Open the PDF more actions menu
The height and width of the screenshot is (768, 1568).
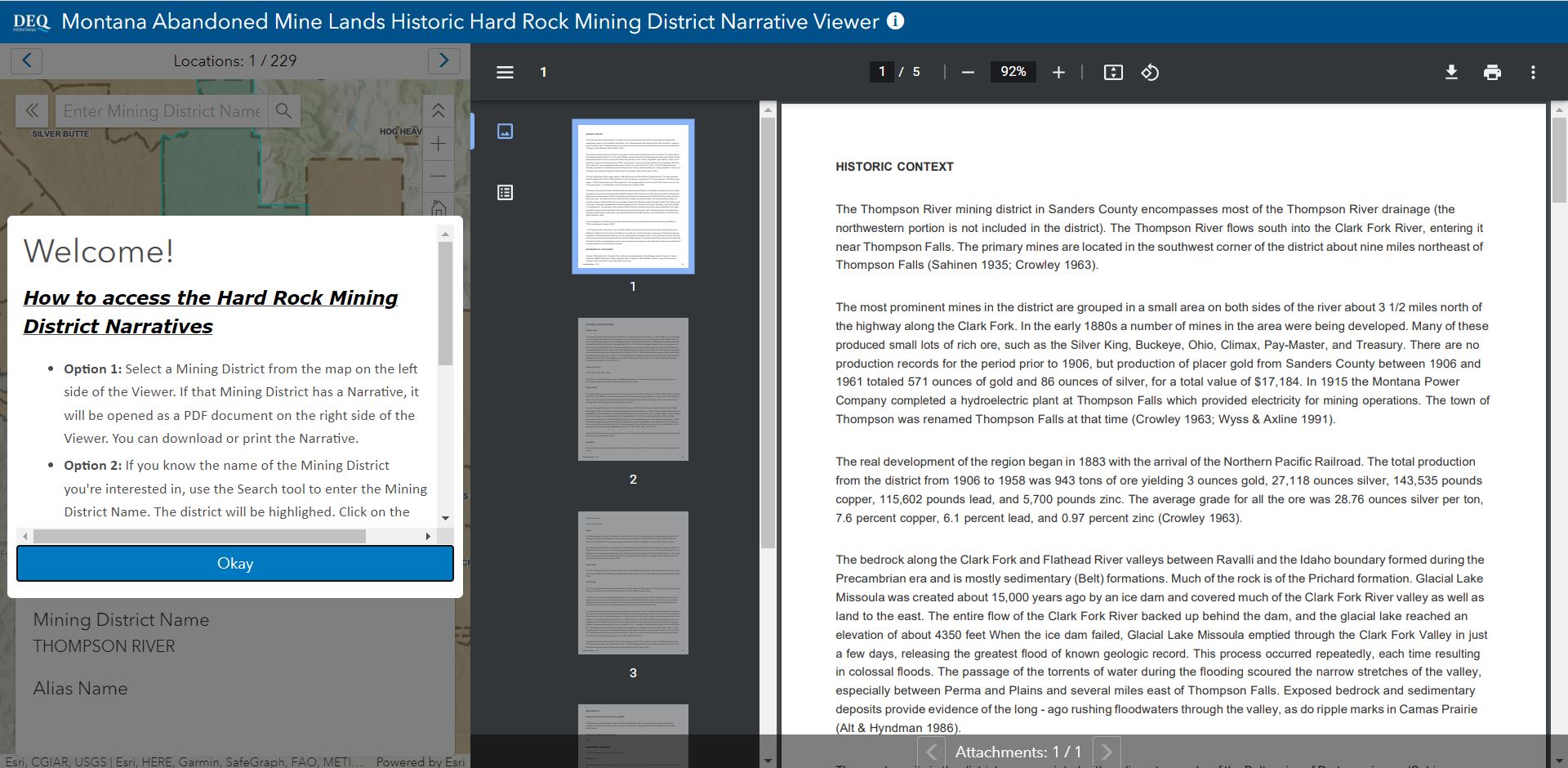(x=1533, y=72)
